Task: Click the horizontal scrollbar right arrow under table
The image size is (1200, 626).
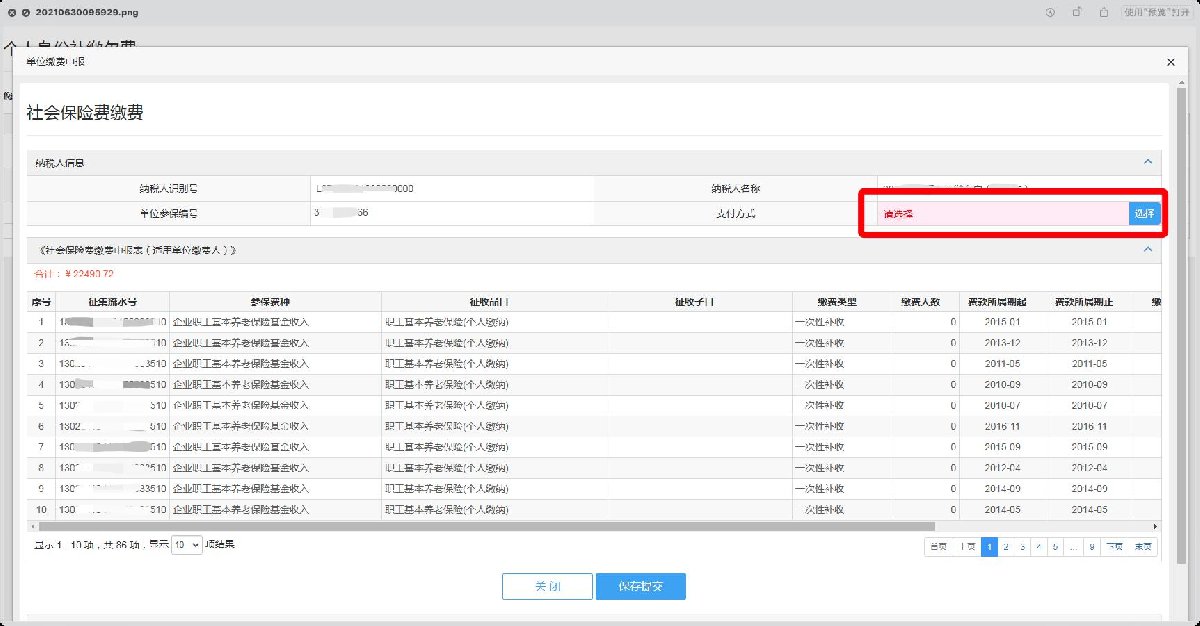Action: 1156,526
